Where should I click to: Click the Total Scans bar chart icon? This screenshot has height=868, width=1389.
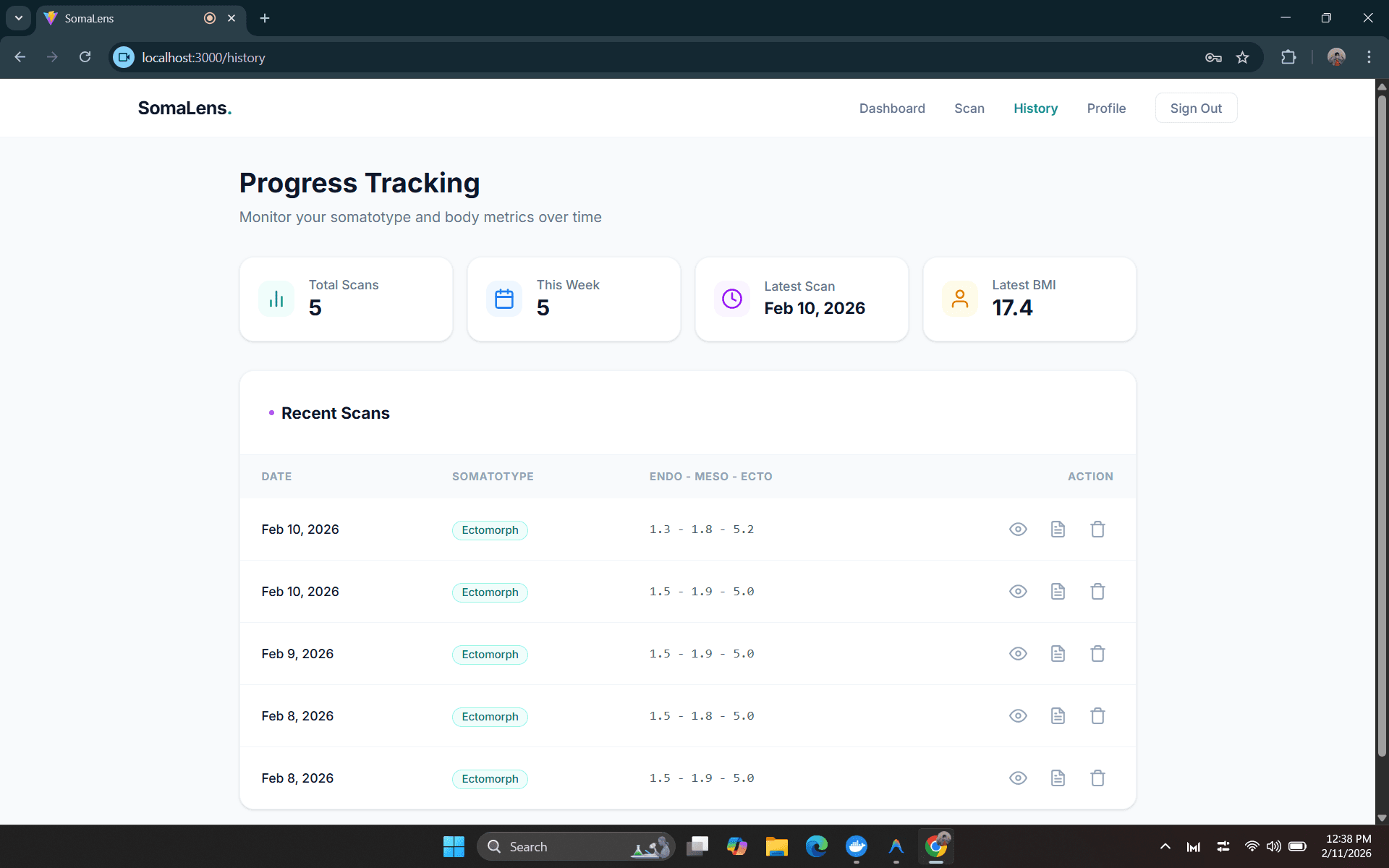click(276, 299)
